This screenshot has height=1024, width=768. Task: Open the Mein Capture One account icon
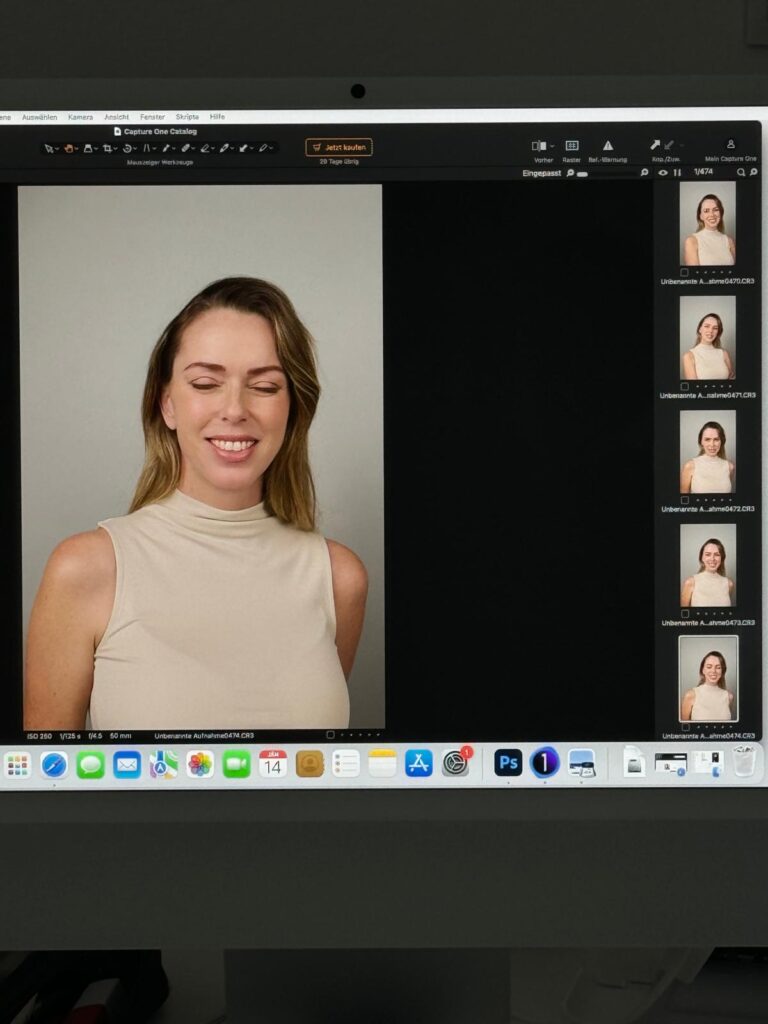tap(731, 145)
